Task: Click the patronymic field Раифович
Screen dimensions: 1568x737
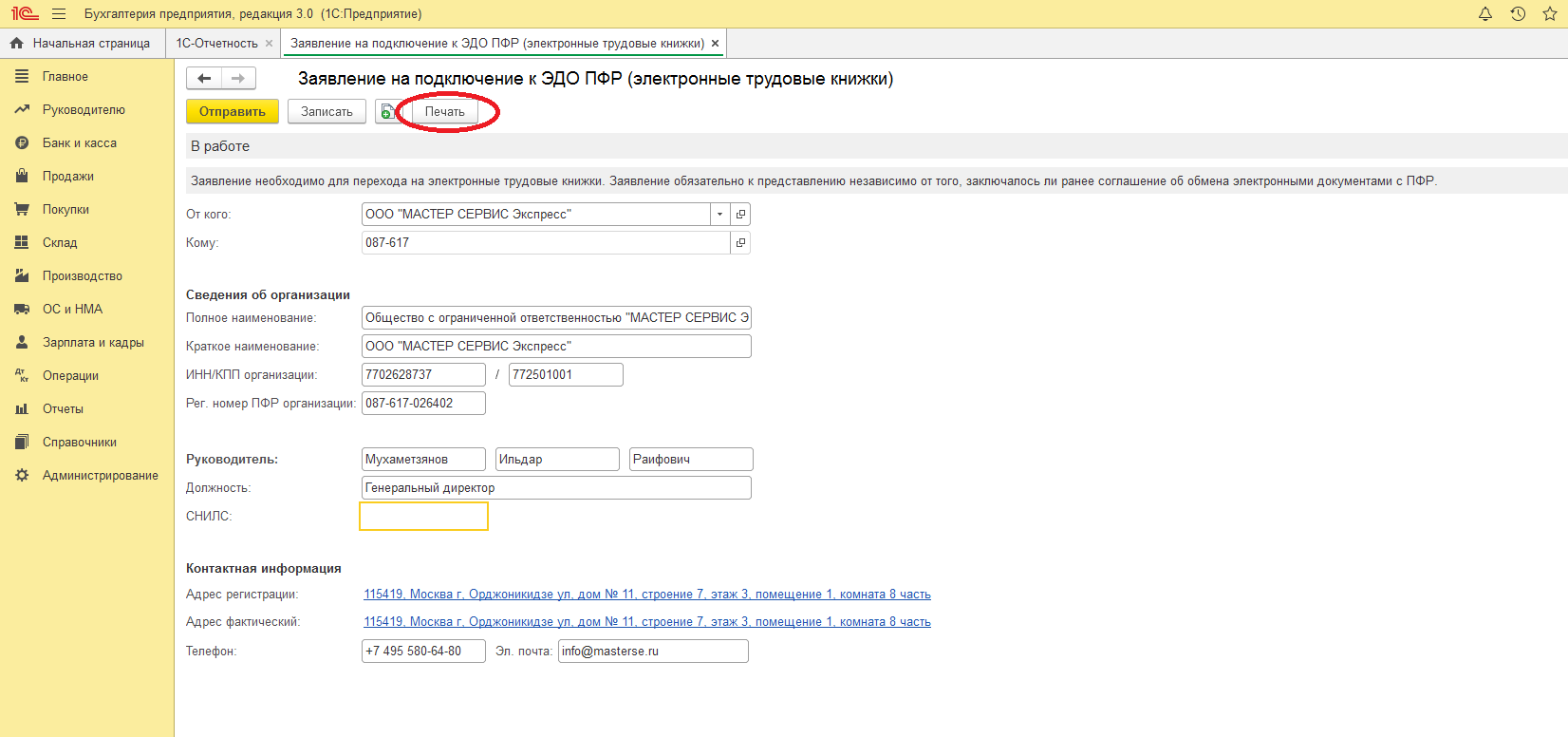Action: pyautogui.click(x=691, y=460)
